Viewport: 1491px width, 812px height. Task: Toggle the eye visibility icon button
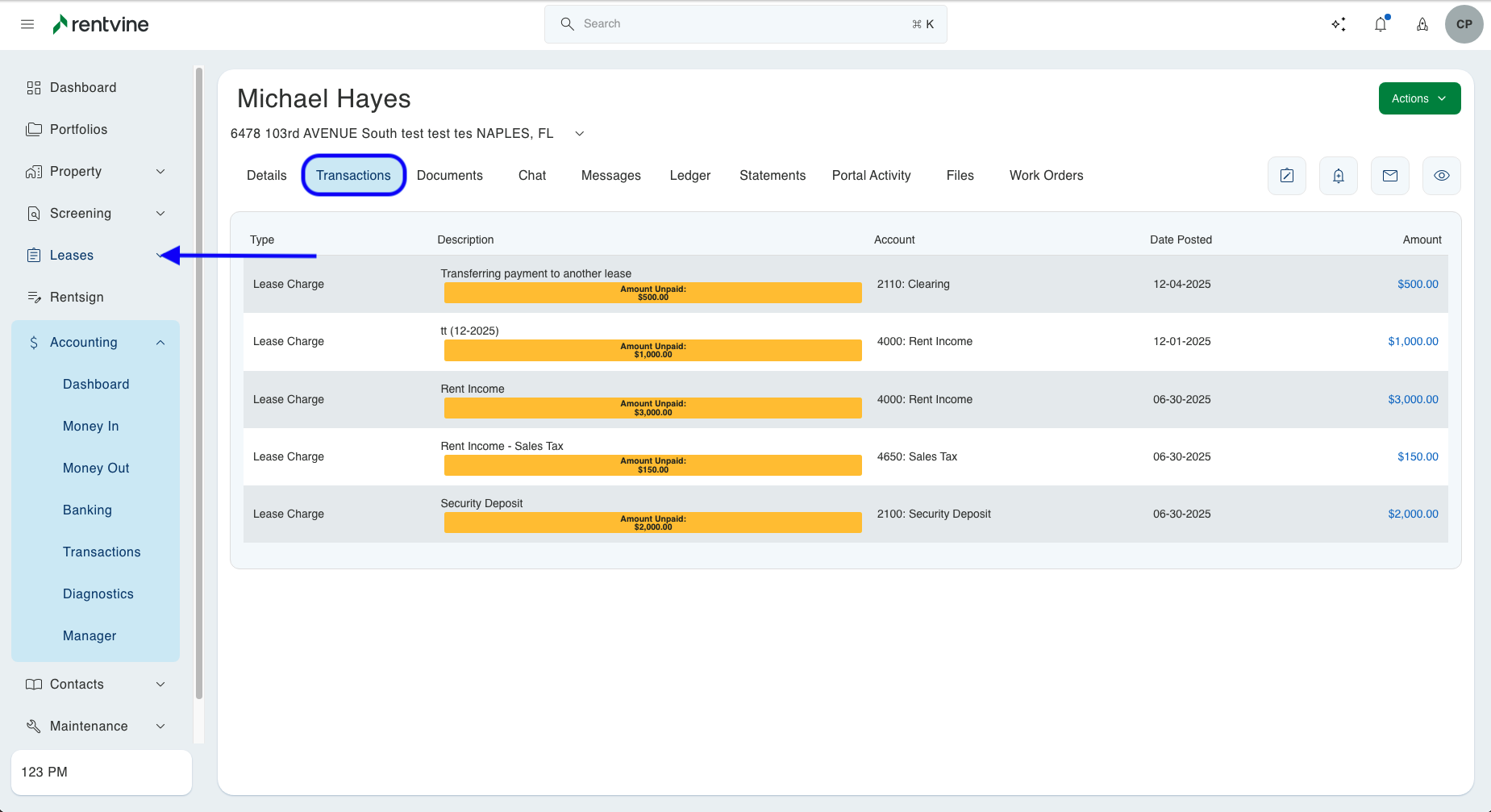click(1442, 176)
